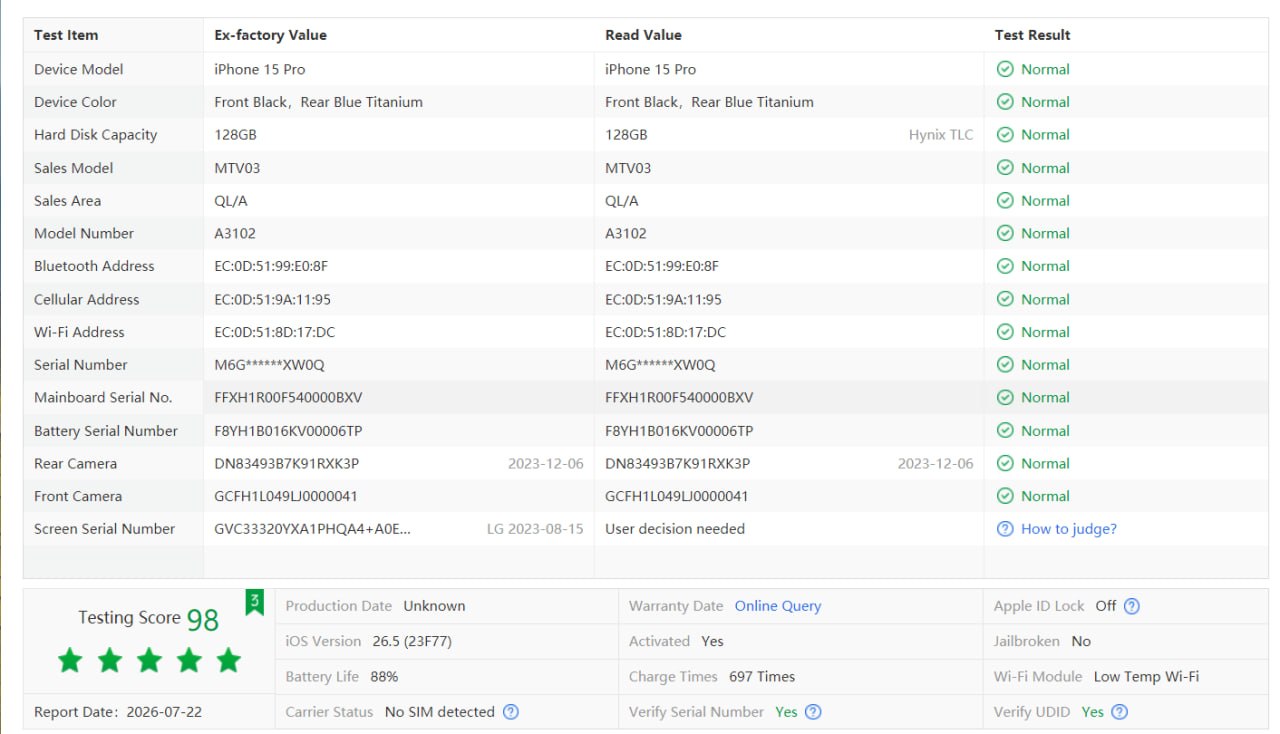Click the No SIM detected status
Image resolution: width=1280 pixels, height=734 pixels.
coord(439,712)
